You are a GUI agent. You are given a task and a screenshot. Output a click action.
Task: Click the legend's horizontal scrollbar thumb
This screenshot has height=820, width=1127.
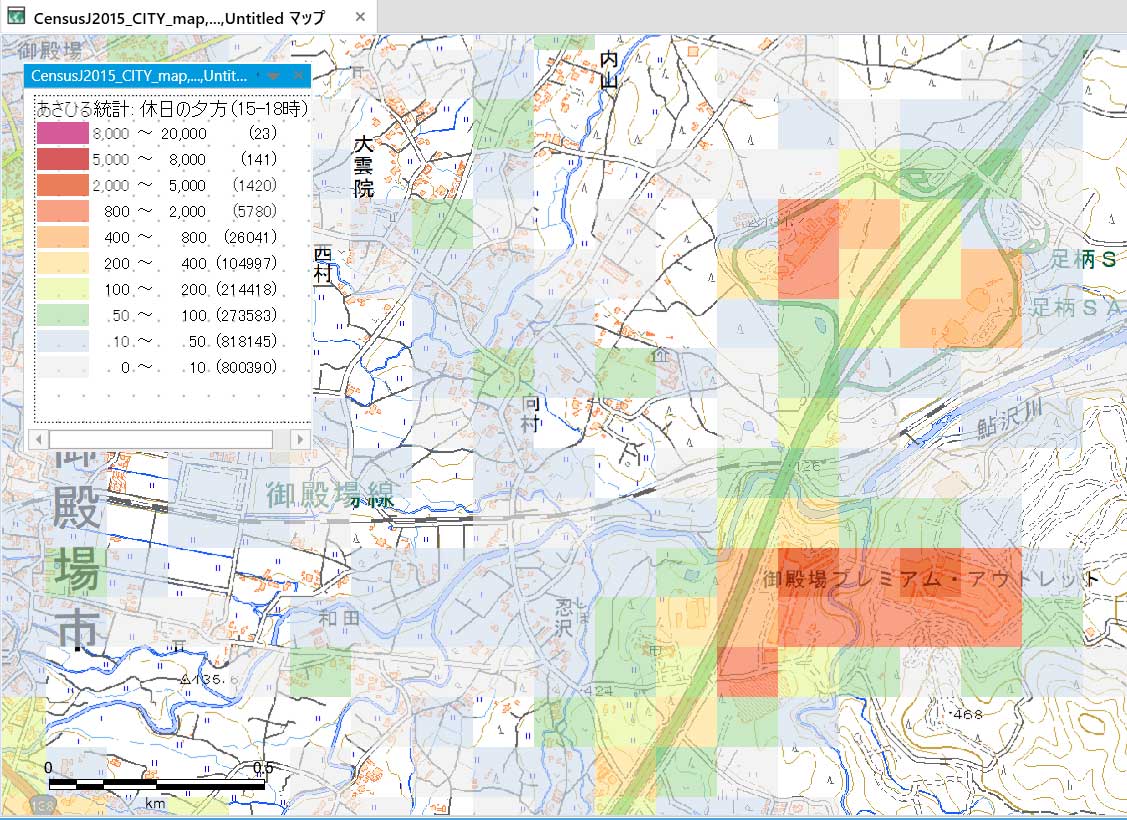(160, 439)
